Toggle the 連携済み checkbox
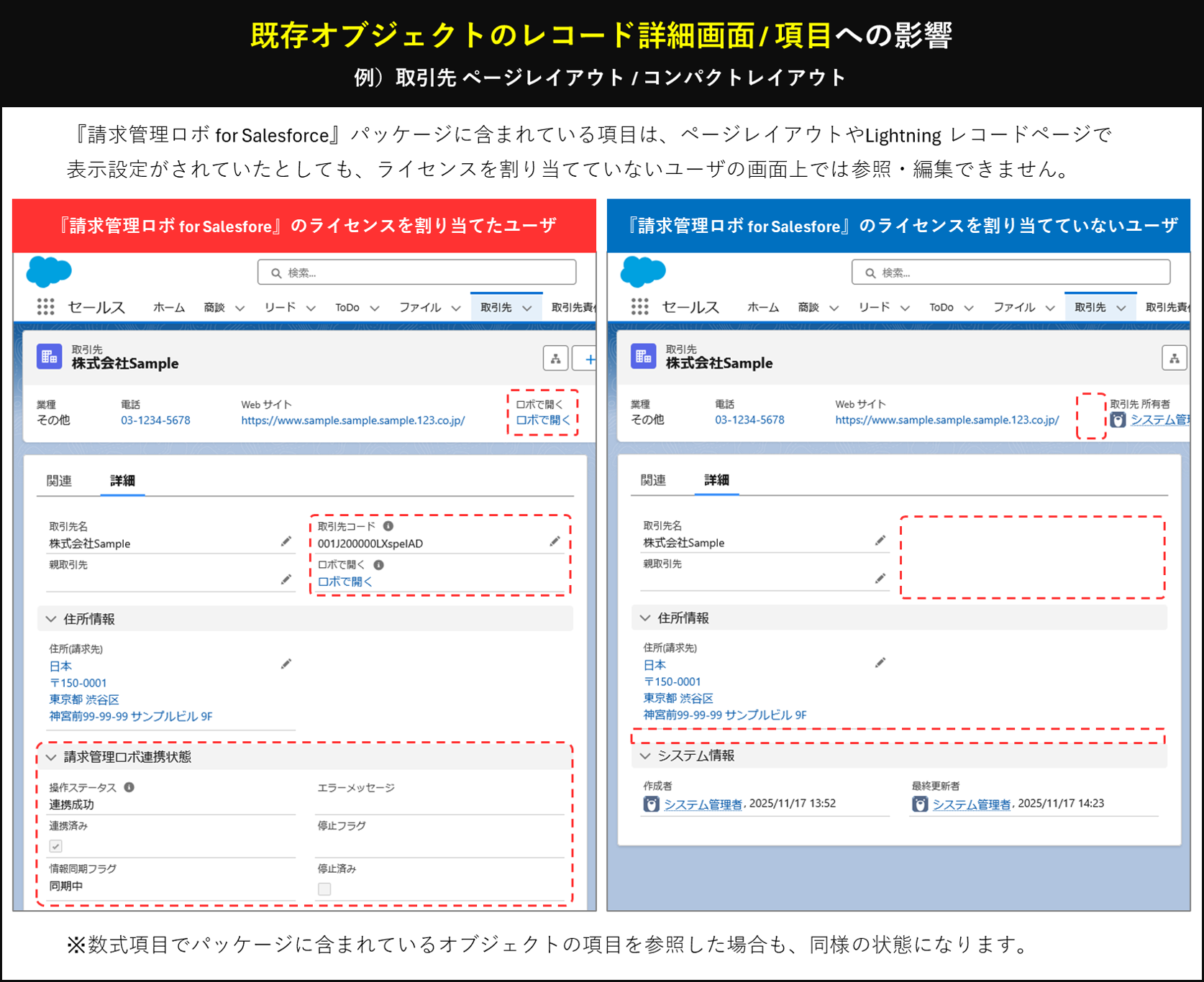The height and width of the screenshot is (982, 1204). click(56, 846)
